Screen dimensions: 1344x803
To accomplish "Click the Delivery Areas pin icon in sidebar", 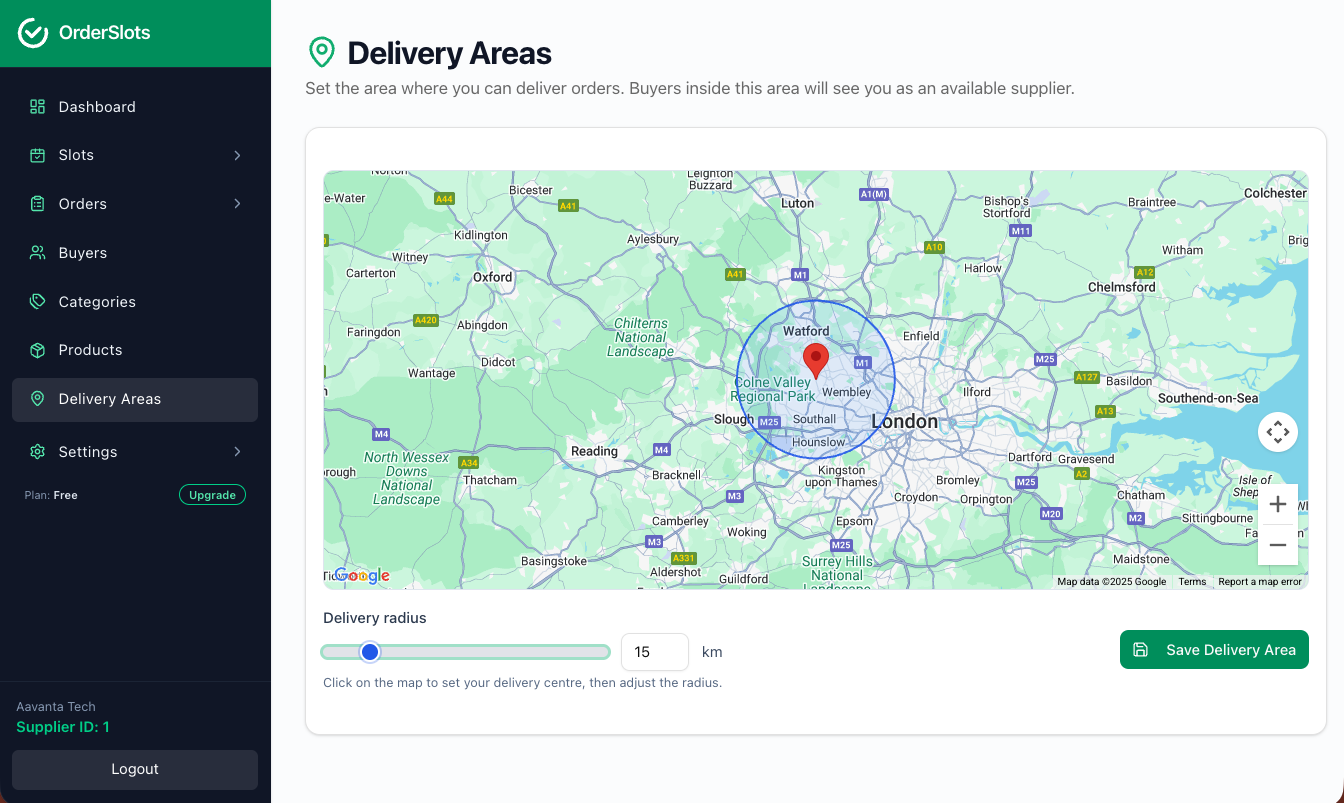I will (x=38, y=399).
